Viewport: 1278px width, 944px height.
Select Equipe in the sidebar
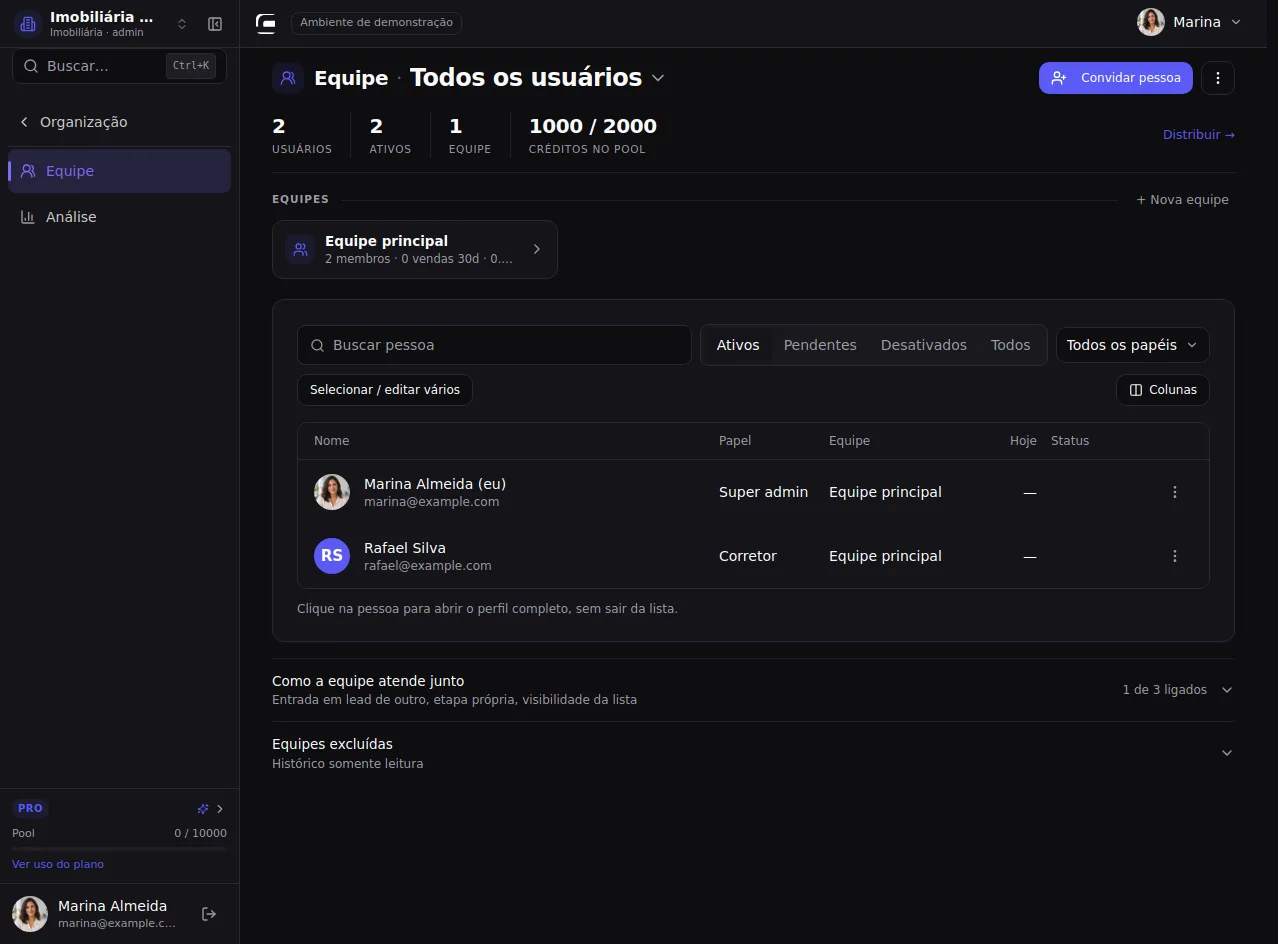click(119, 171)
